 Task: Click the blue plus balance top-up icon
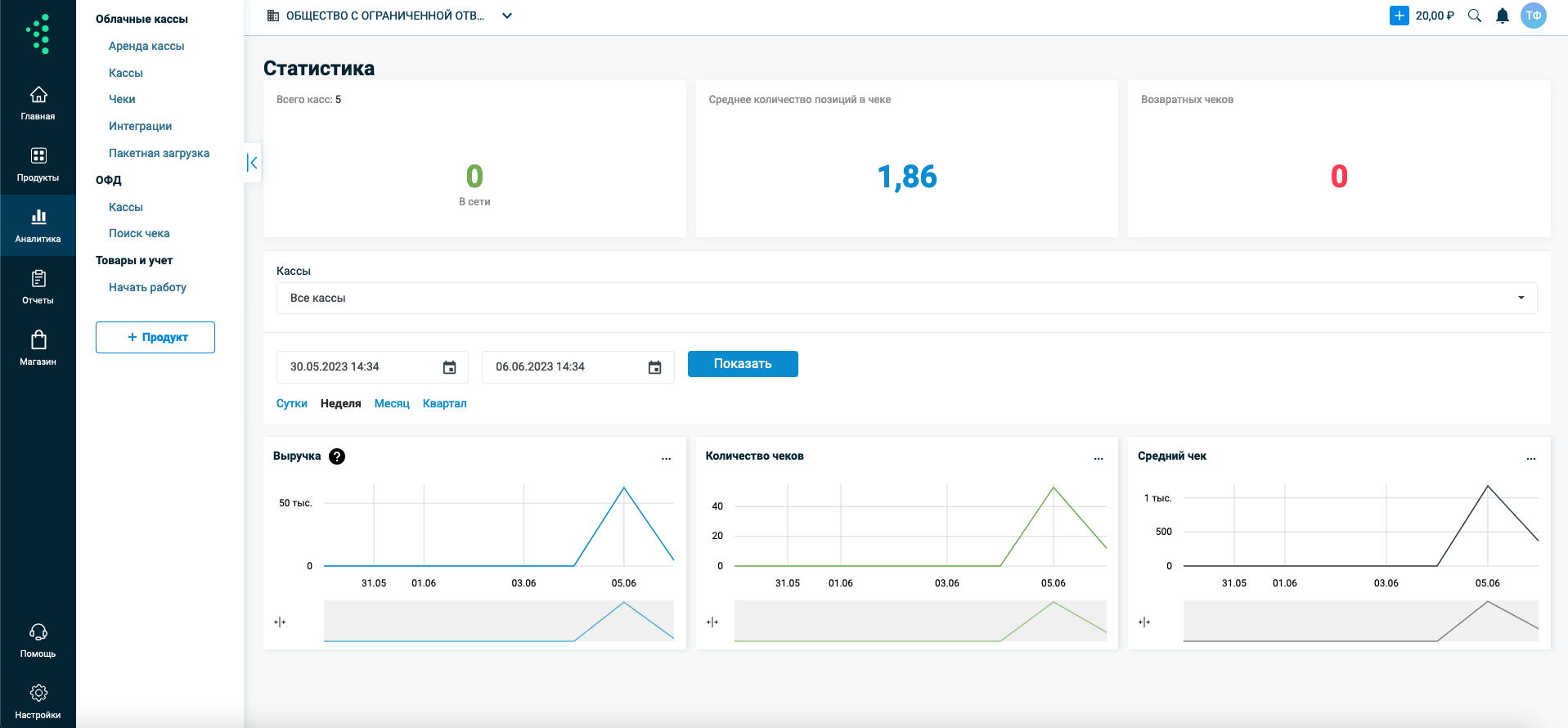point(1400,16)
